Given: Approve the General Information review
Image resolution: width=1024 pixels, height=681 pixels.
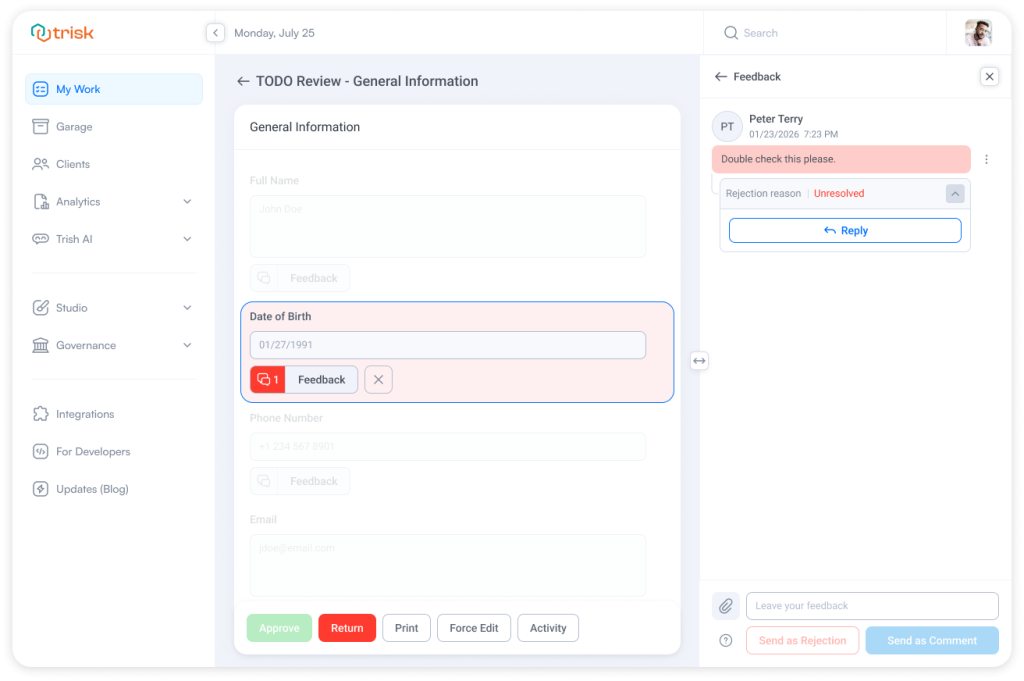Looking at the screenshot, I should tap(279, 627).
